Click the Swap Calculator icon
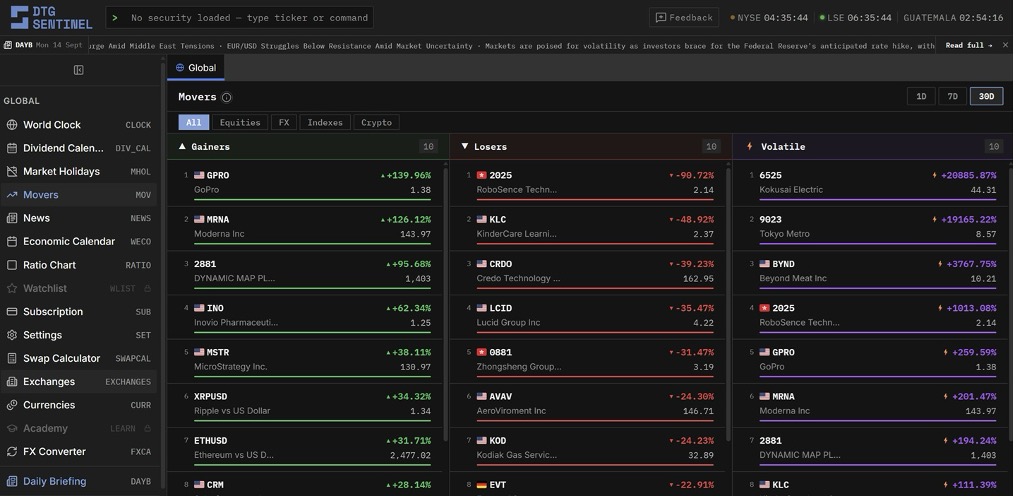1016x496 pixels. click(x=12, y=358)
